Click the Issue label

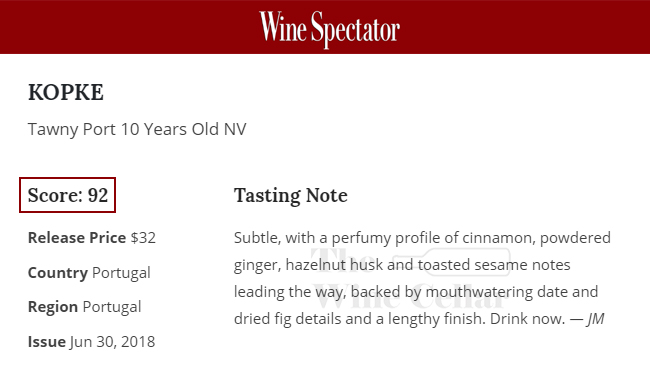point(46,342)
